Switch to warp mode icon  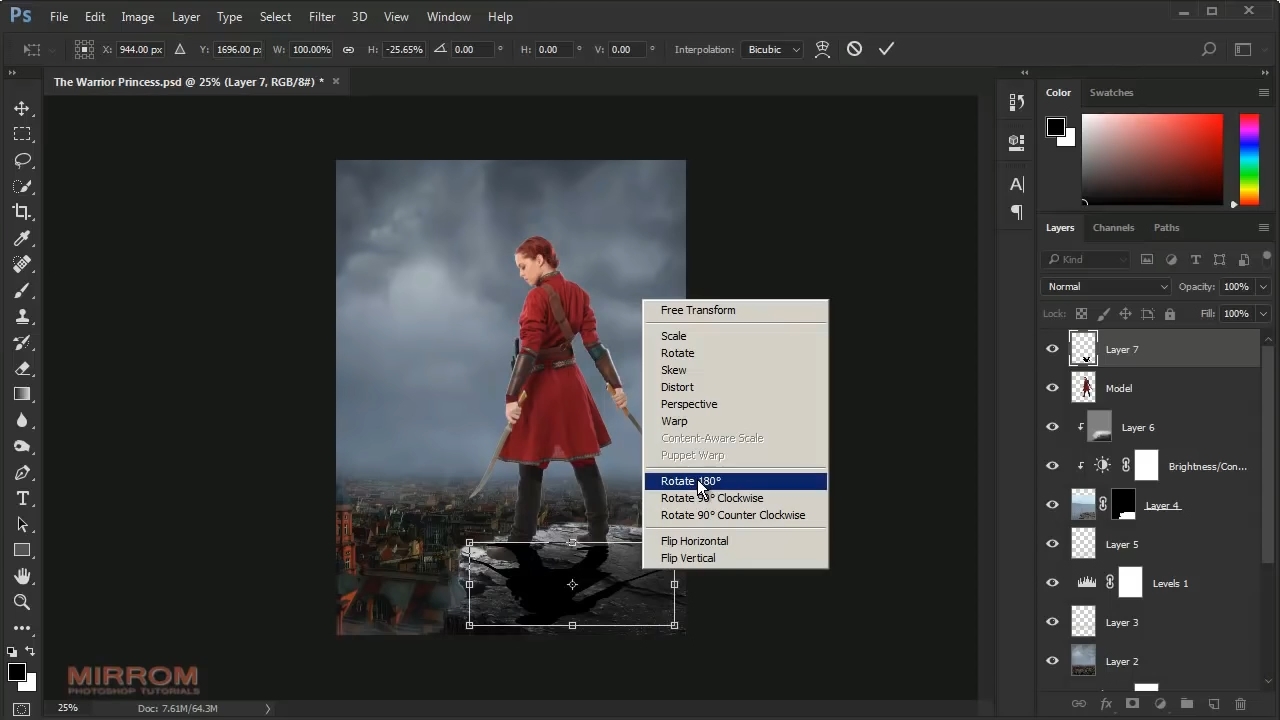822,49
